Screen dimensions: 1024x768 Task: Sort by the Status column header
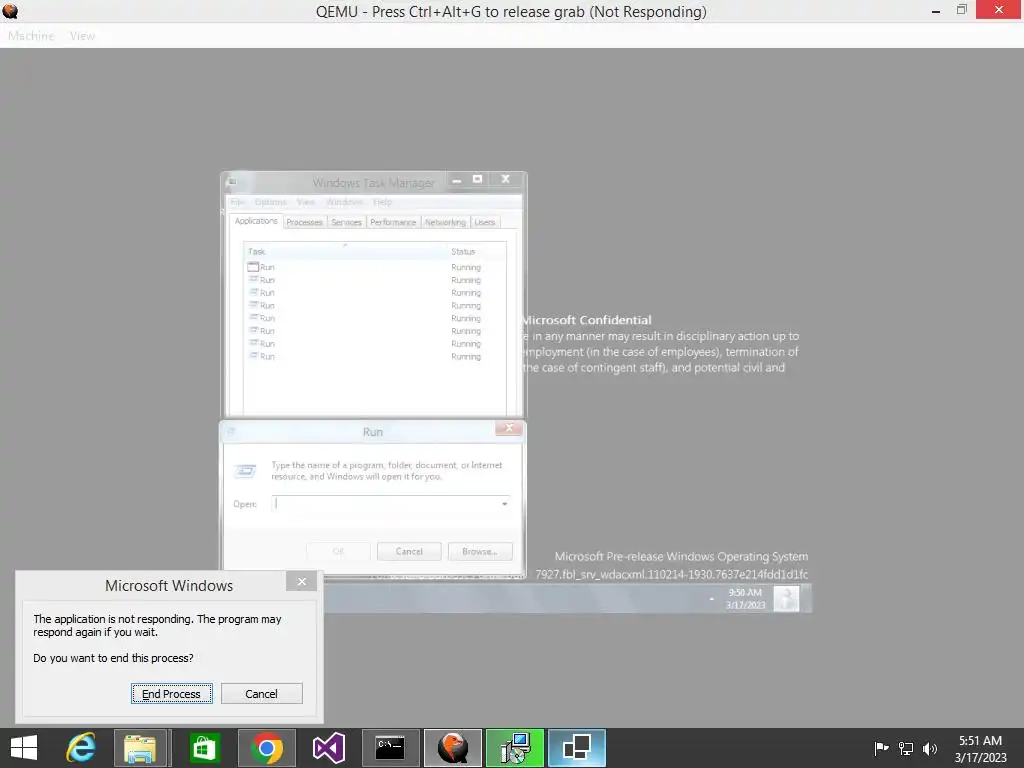(476, 251)
